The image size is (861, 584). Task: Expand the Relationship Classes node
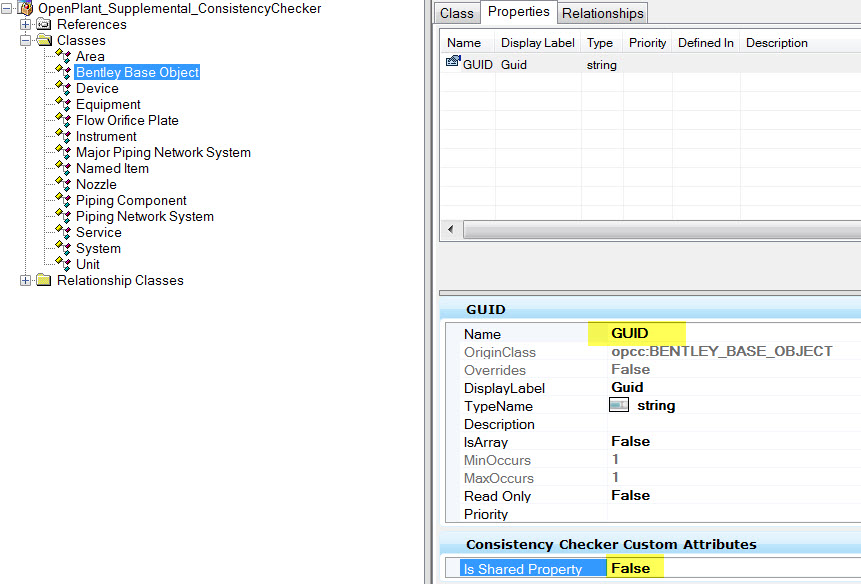[25, 280]
